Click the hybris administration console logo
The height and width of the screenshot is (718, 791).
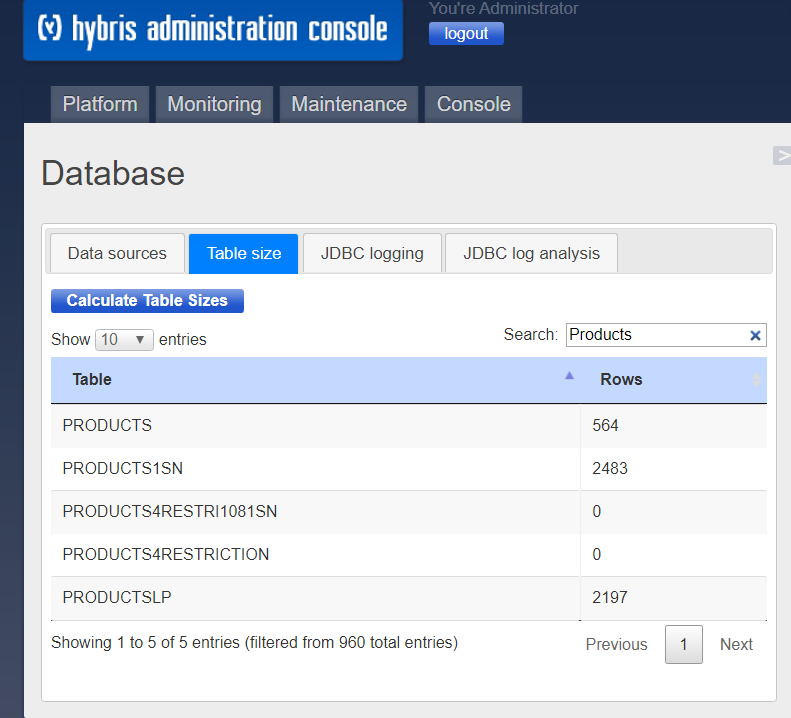[x=212, y=29]
